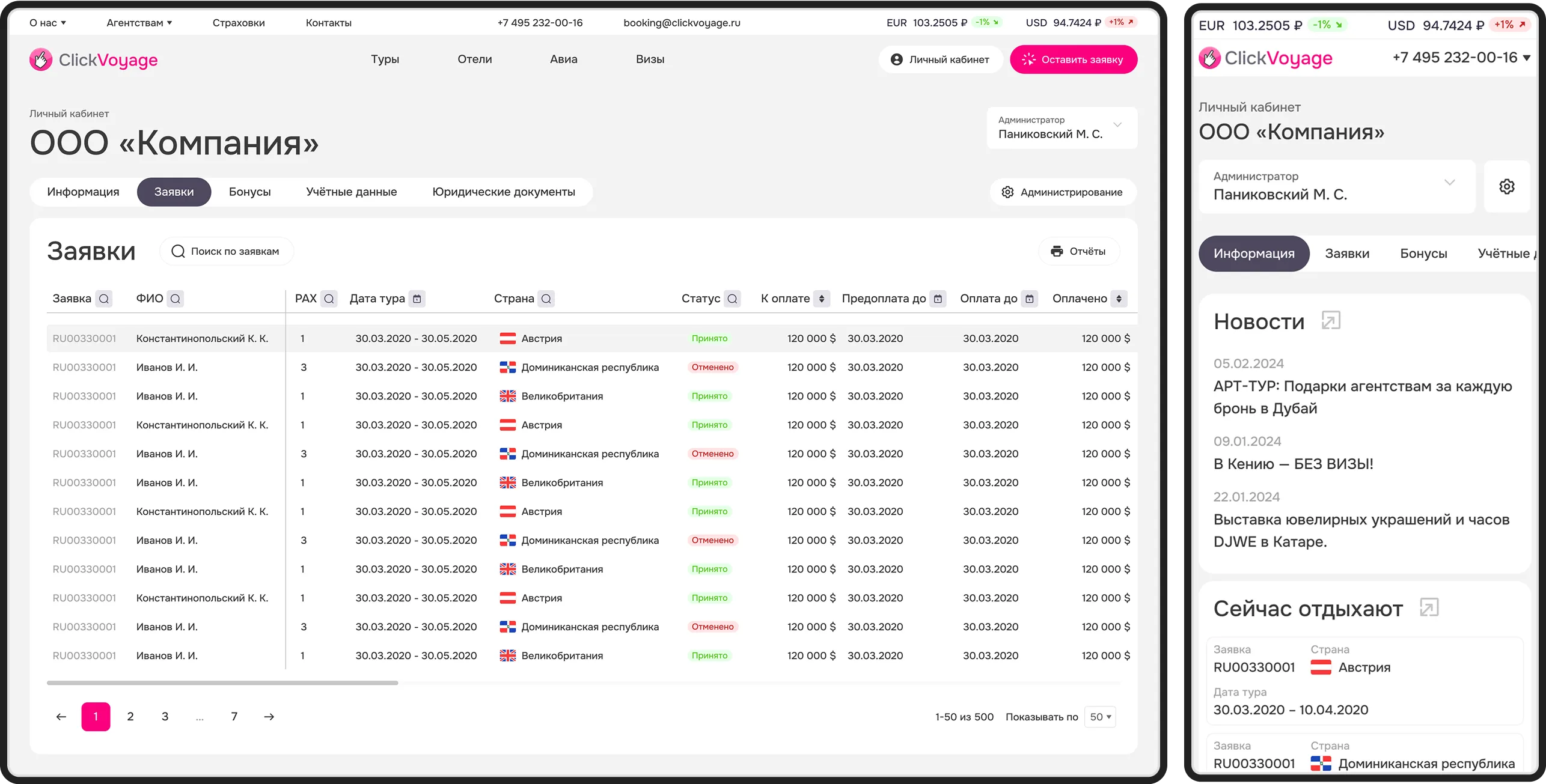Open Новости external link icon
Viewport: 1546px width, 784px height.
[1331, 321]
